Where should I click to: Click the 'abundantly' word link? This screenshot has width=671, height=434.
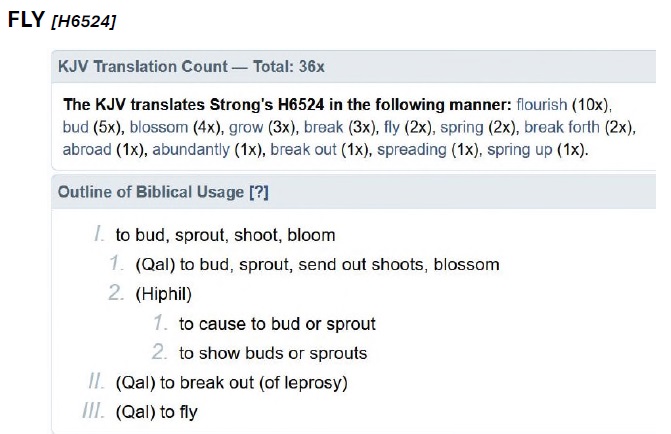point(191,149)
